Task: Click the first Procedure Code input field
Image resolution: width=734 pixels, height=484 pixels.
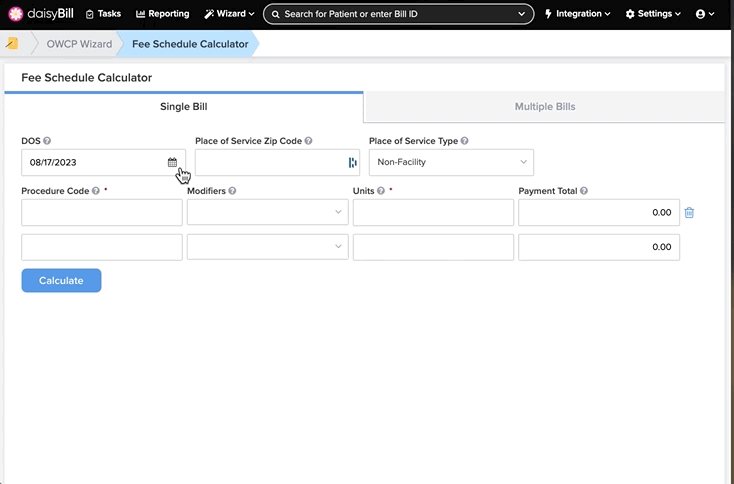Action: coord(102,213)
